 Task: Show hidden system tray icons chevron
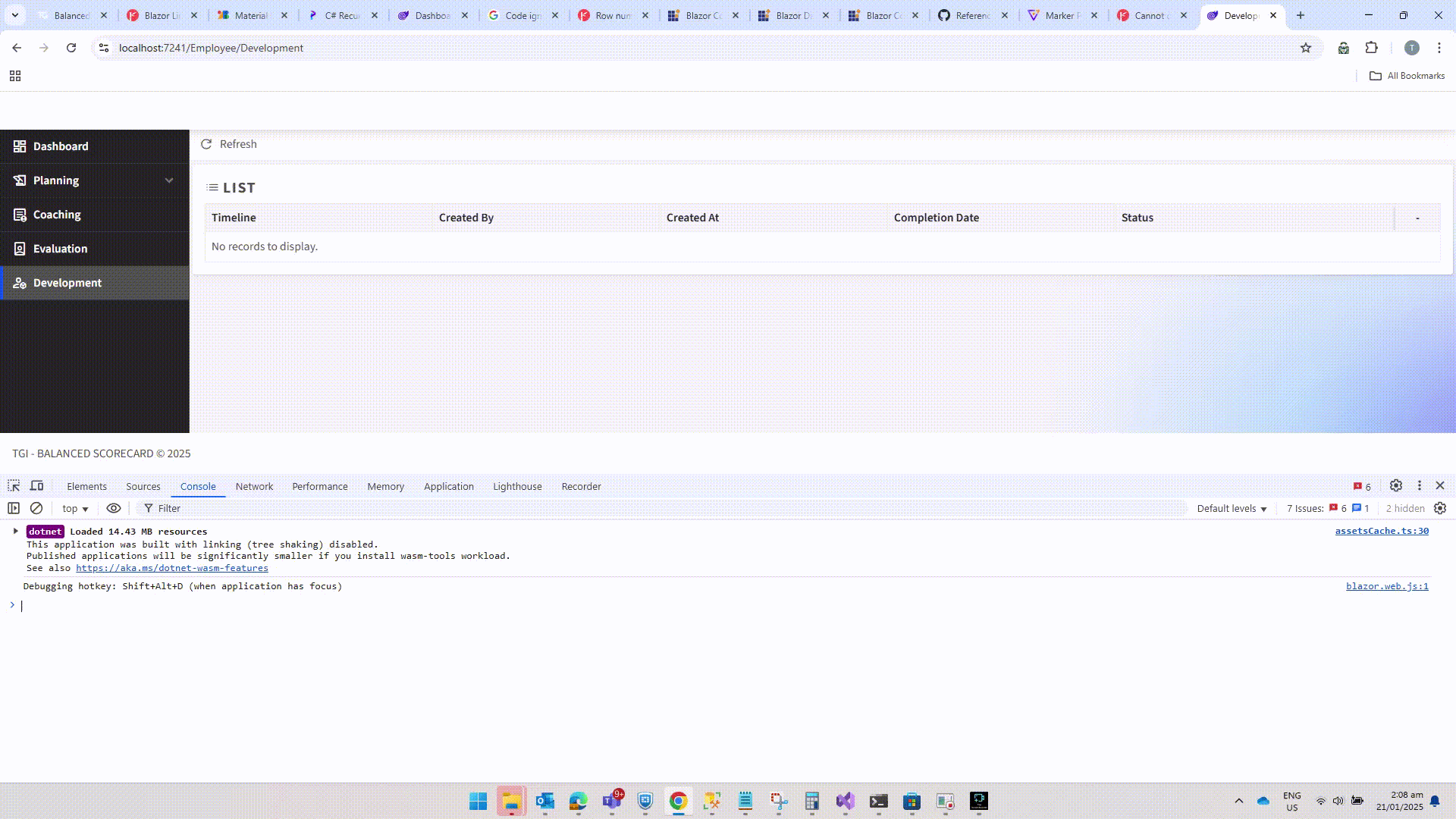coord(1239,801)
